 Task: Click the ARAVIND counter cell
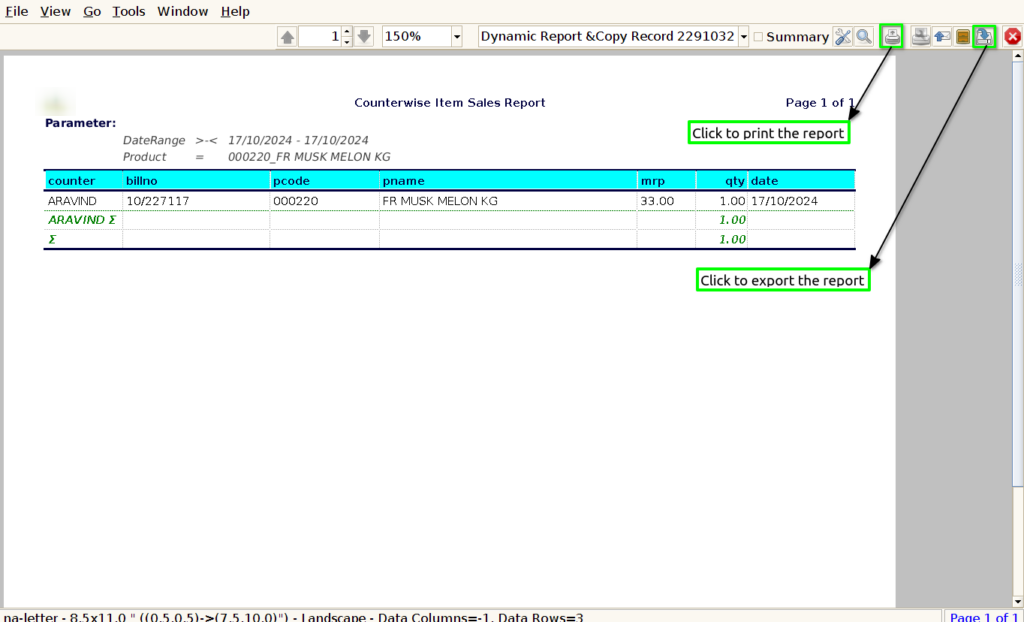tap(84, 201)
